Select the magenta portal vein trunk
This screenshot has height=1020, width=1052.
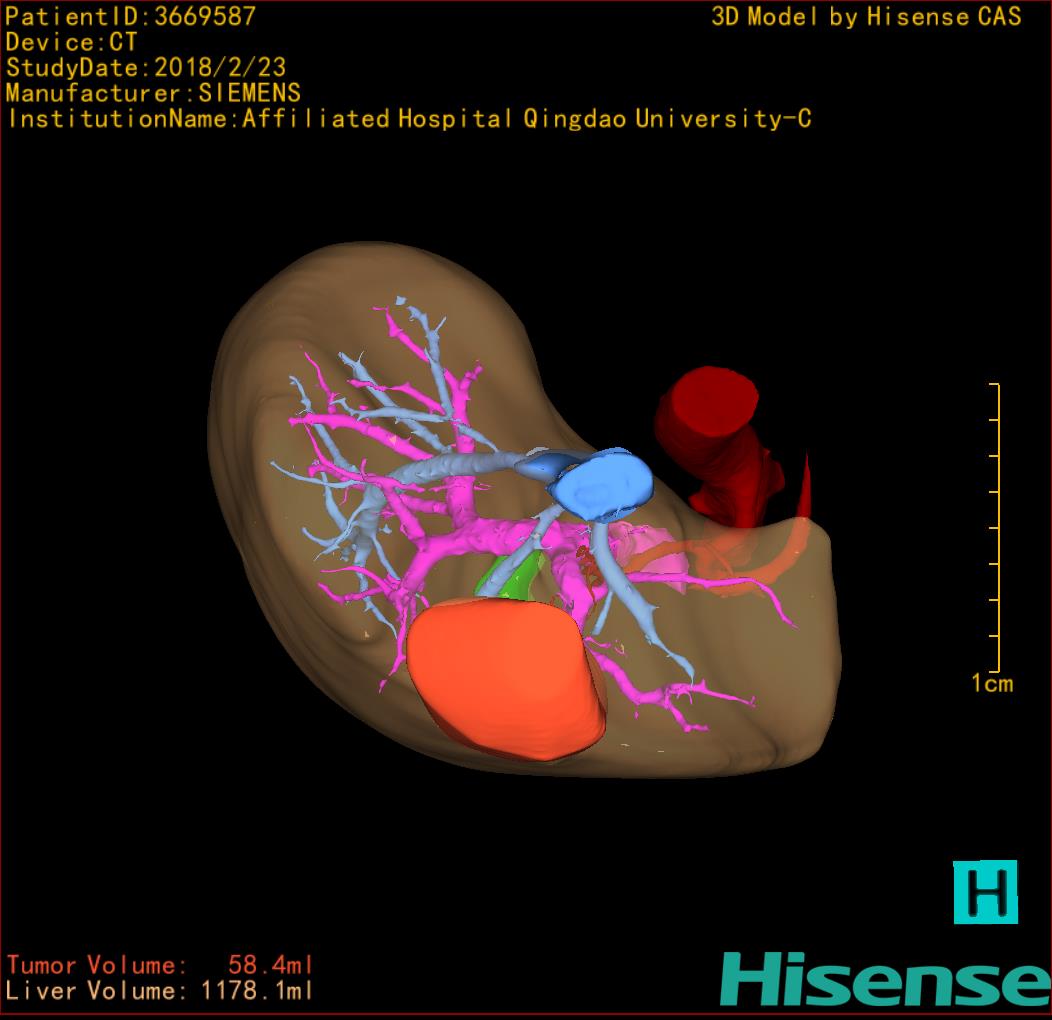(468, 545)
